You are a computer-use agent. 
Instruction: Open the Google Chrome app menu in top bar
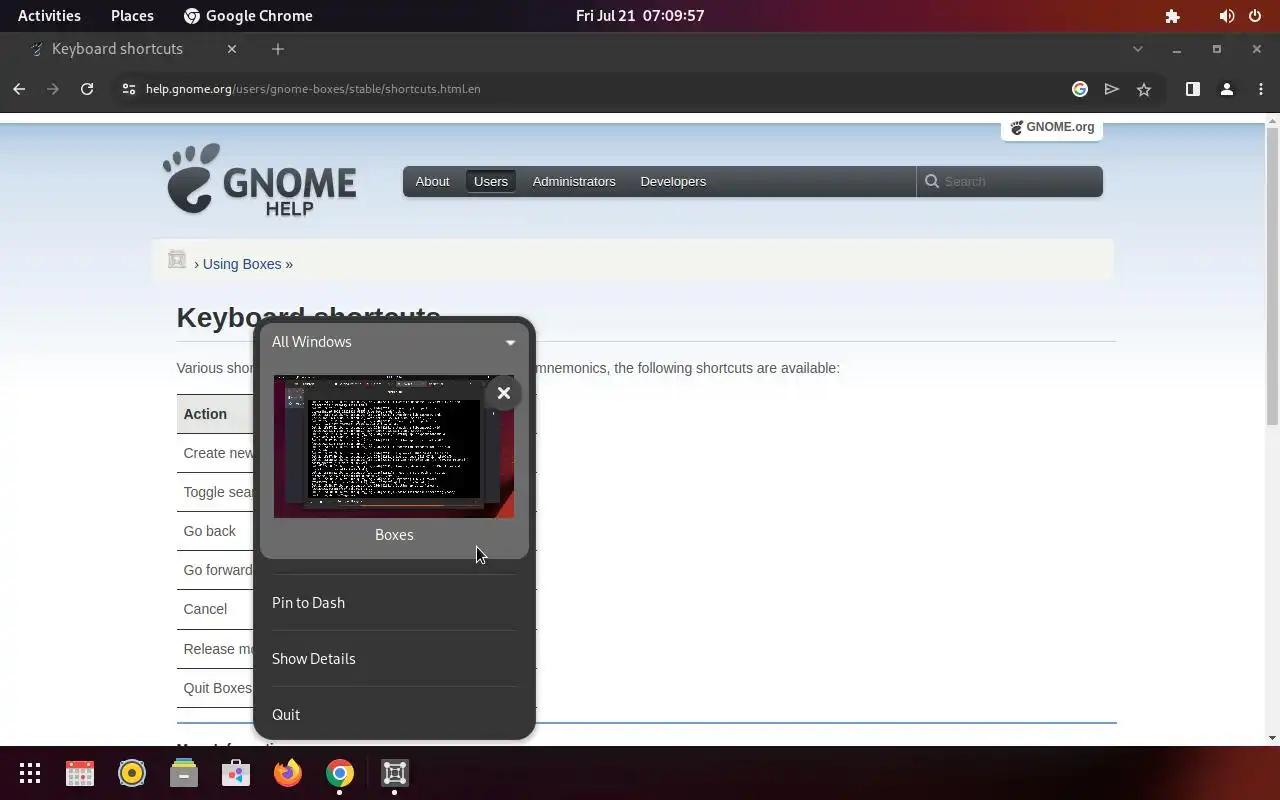pyautogui.click(x=248, y=16)
